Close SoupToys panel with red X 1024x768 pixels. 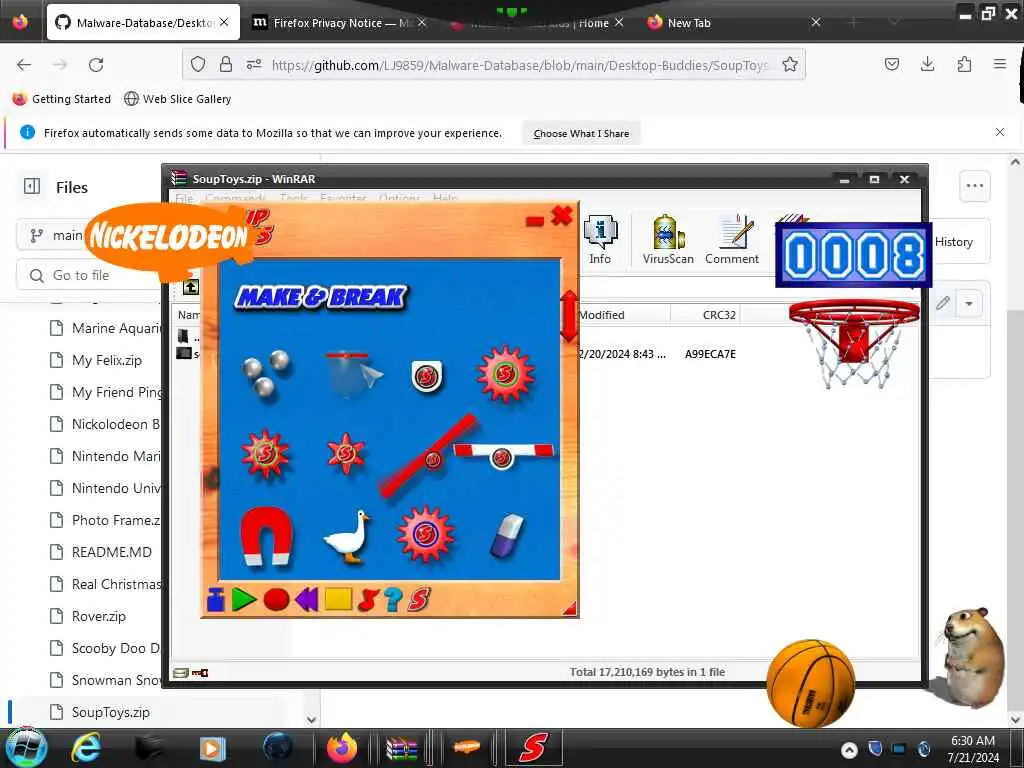coord(562,216)
